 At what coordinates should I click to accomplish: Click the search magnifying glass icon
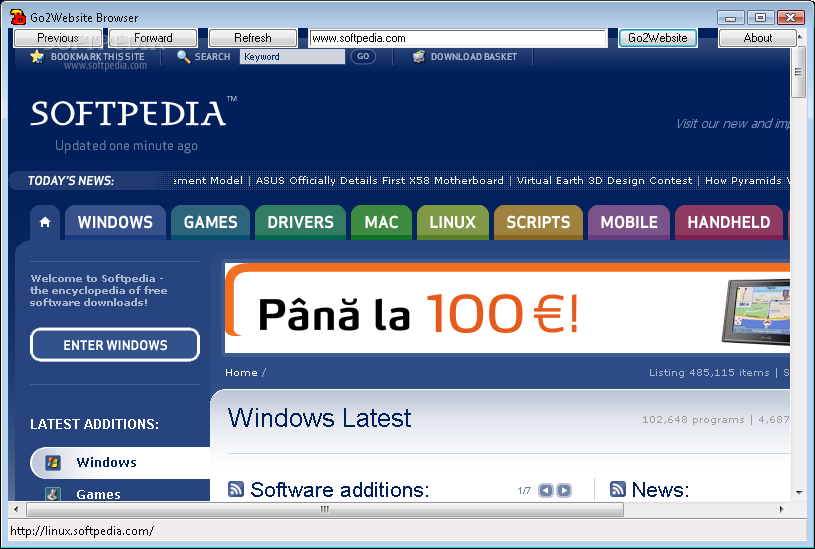click(x=183, y=57)
